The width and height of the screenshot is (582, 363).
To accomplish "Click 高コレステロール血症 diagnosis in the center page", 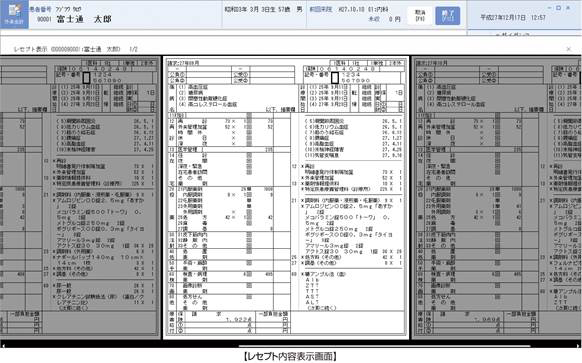I will point(208,105).
